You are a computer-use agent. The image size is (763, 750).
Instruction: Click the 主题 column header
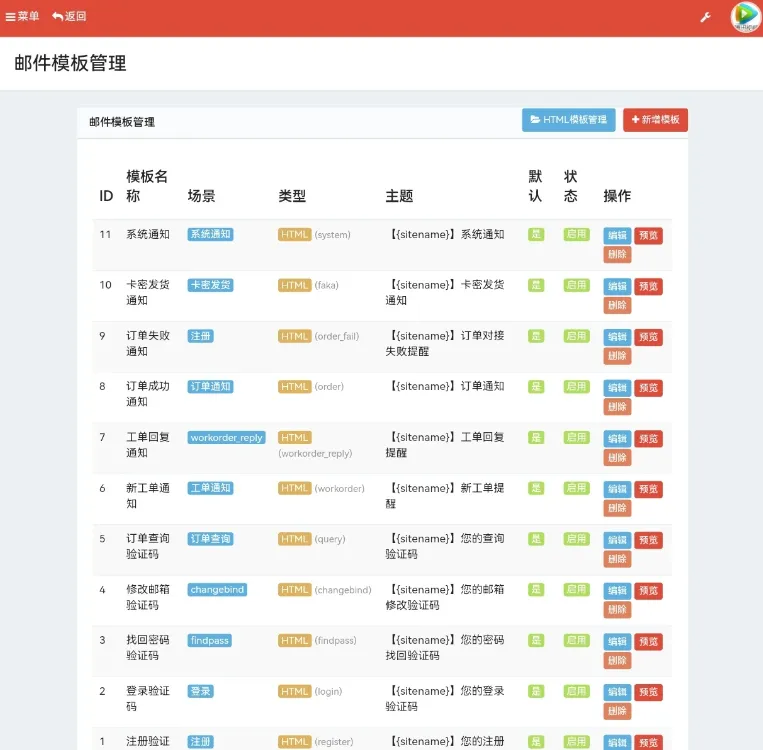point(399,196)
